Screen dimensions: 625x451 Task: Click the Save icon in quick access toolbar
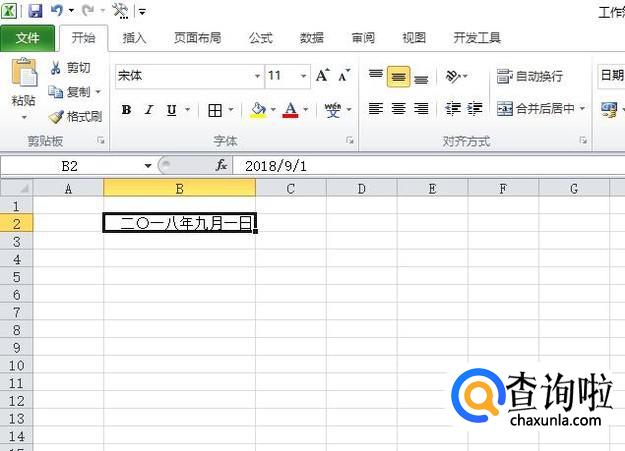tap(36, 11)
